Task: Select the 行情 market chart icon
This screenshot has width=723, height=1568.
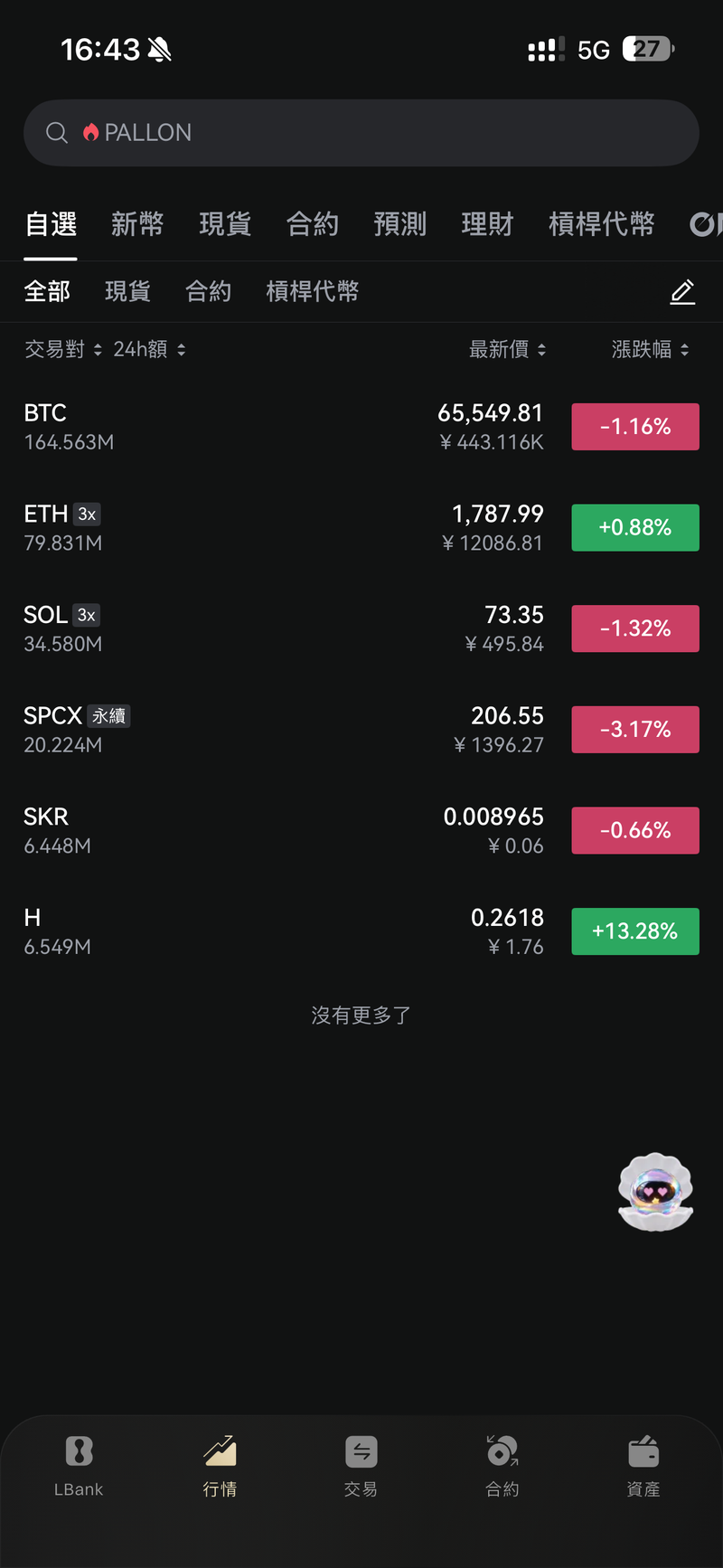Action: point(220,1451)
